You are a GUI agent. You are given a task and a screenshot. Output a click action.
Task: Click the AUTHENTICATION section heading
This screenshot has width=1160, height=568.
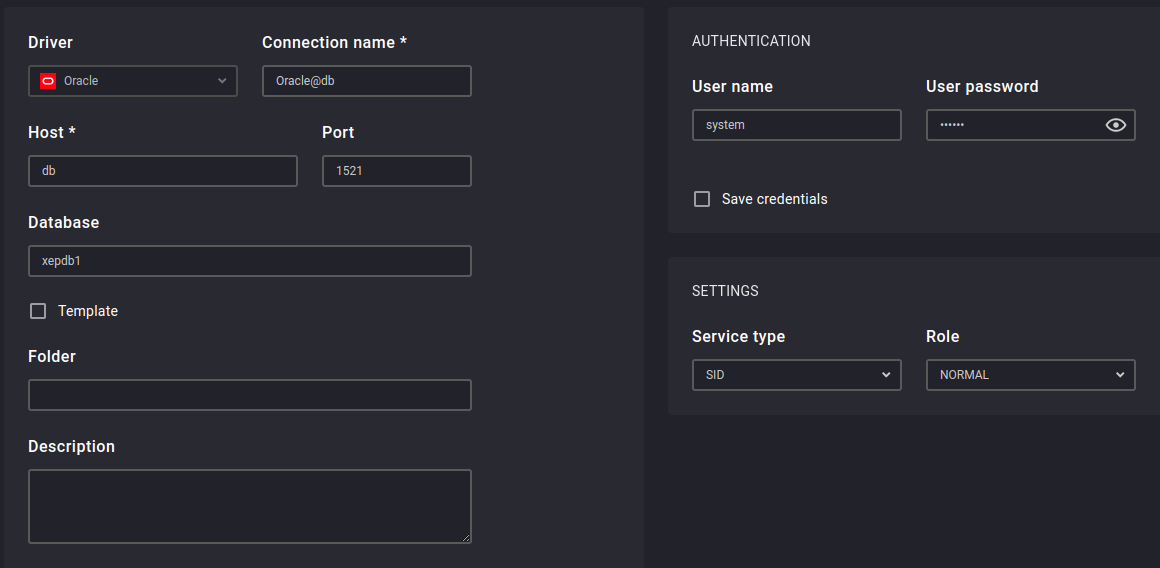coord(751,41)
